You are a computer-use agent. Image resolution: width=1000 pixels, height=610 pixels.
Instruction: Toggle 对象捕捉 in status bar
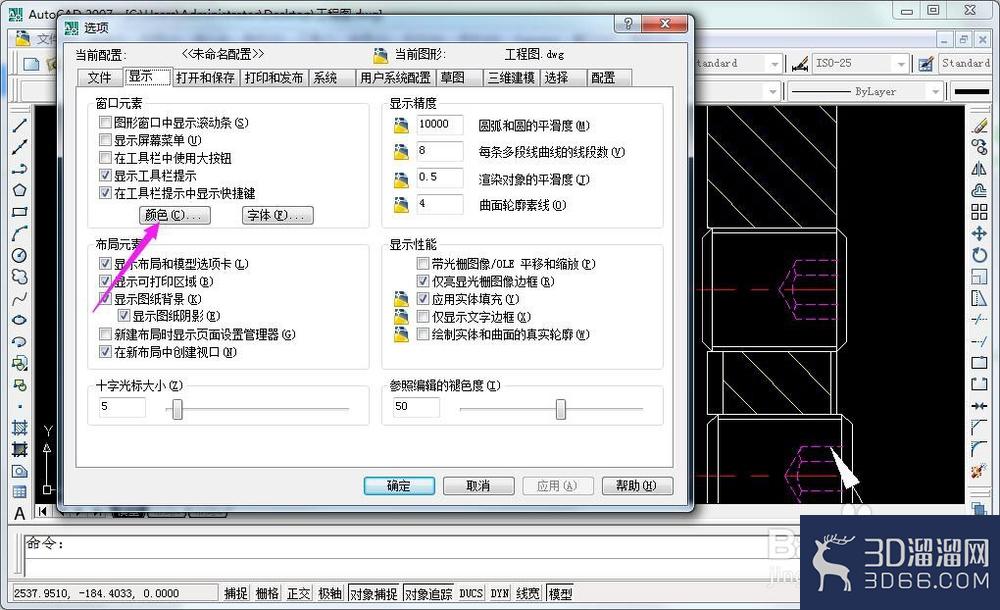[373, 593]
